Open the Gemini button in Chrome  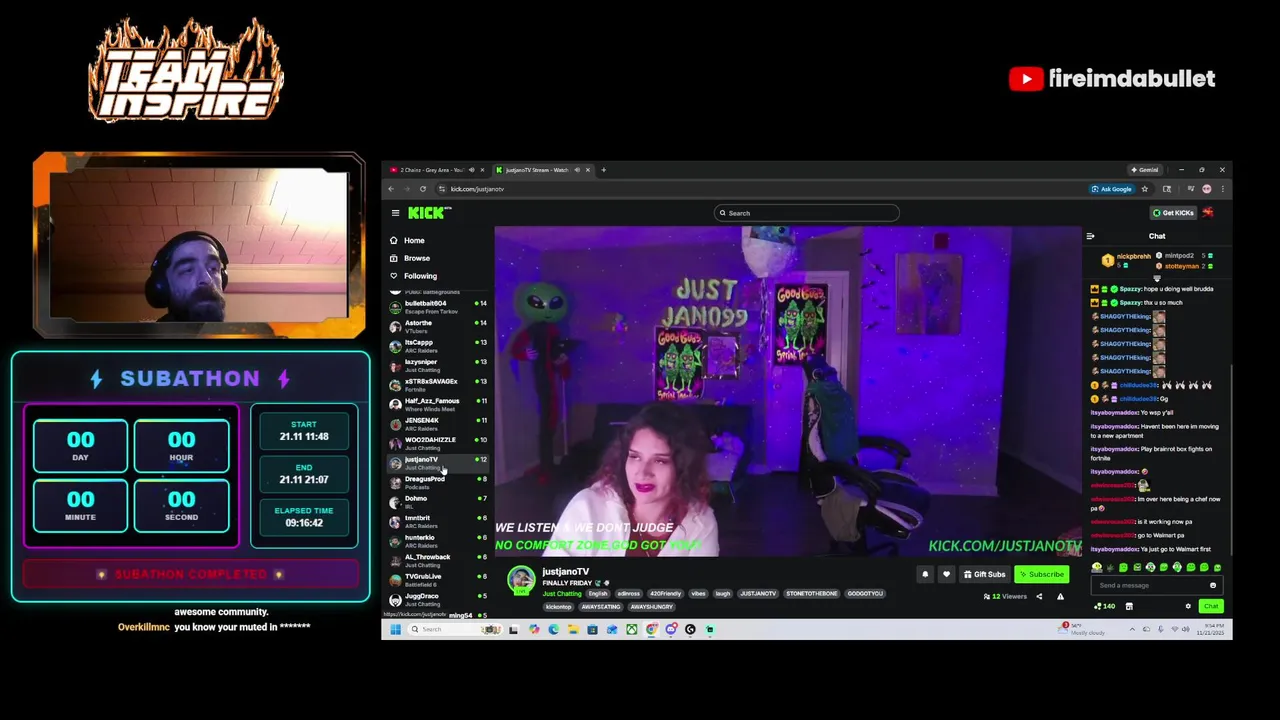1144,170
